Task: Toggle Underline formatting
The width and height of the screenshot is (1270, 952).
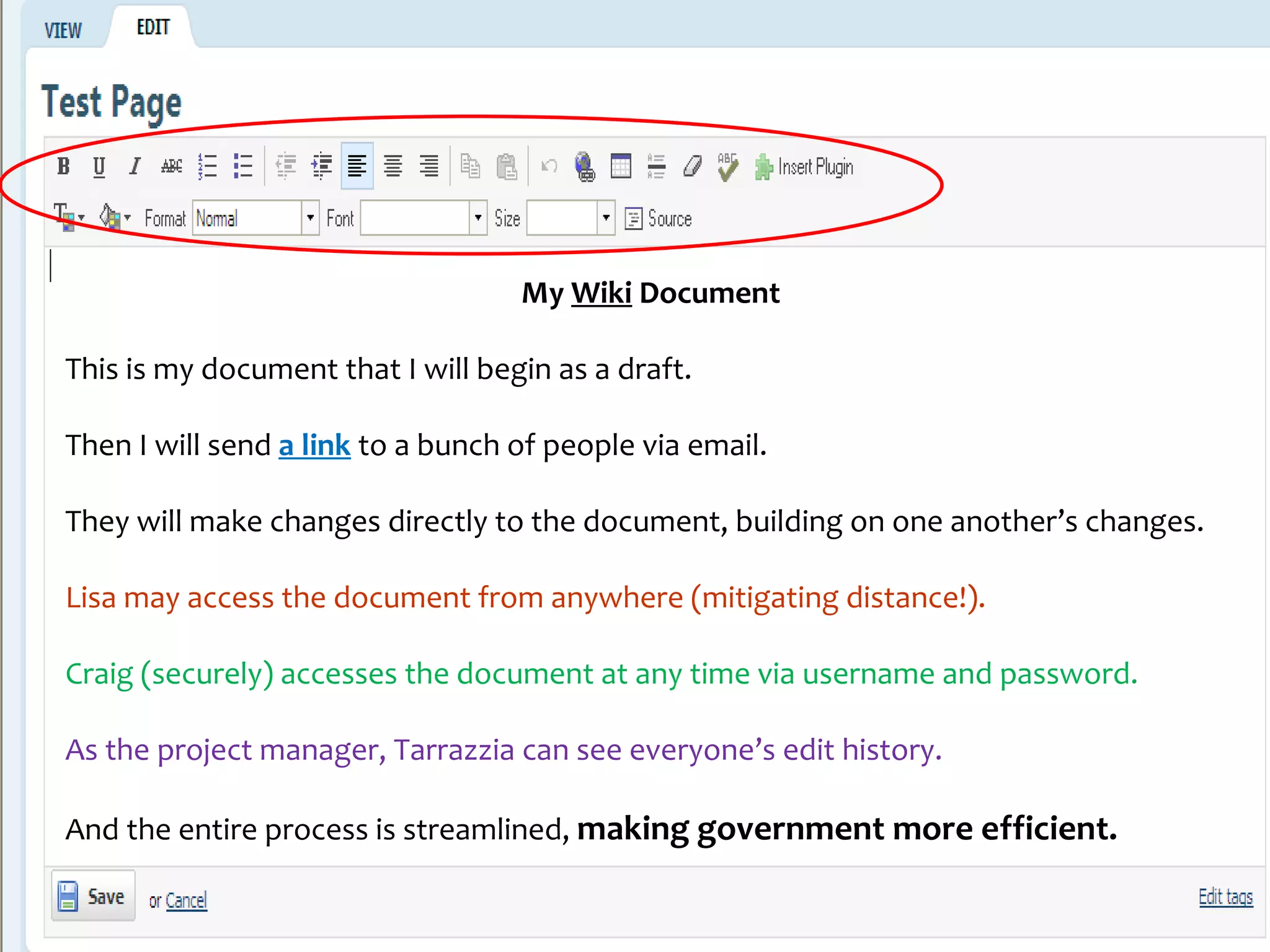Action: tap(99, 166)
